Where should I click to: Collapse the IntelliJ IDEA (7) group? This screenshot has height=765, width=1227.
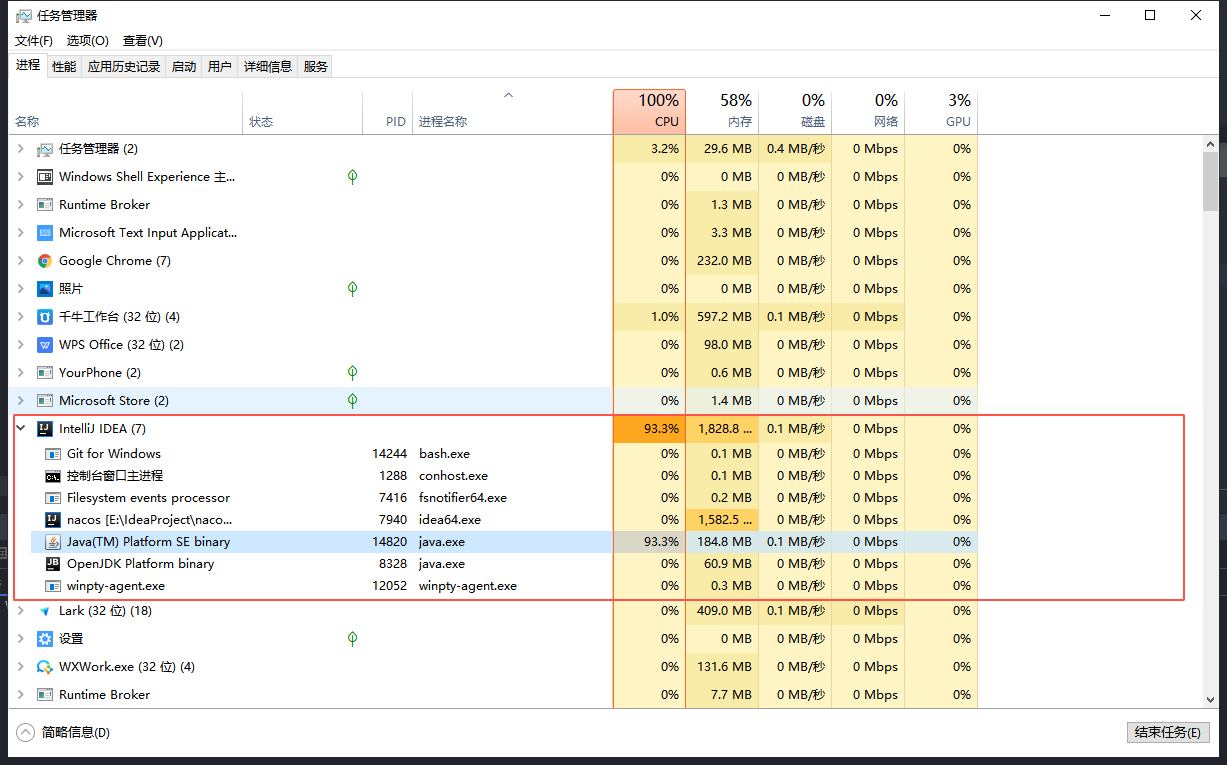[21, 429]
